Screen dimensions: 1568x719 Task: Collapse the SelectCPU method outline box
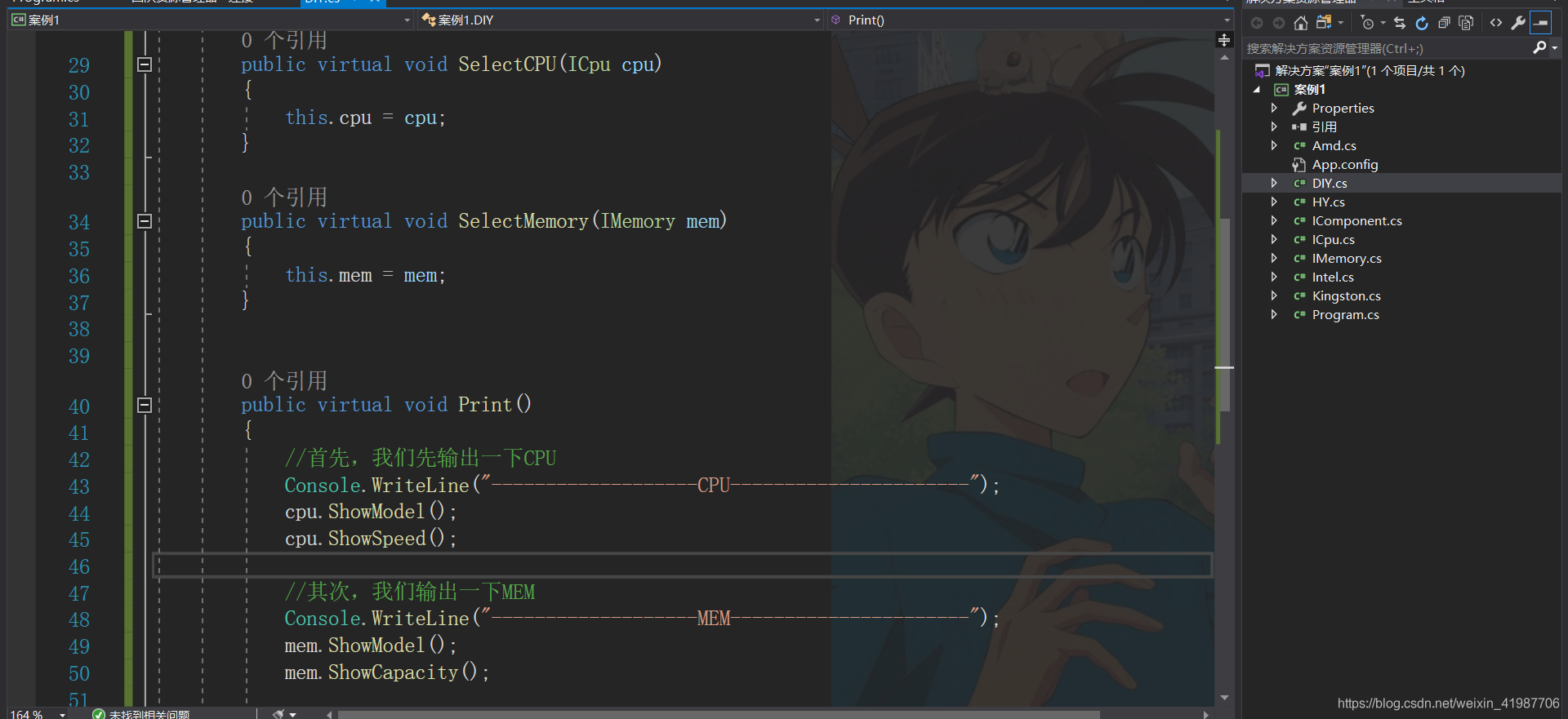(x=145, y=64)
